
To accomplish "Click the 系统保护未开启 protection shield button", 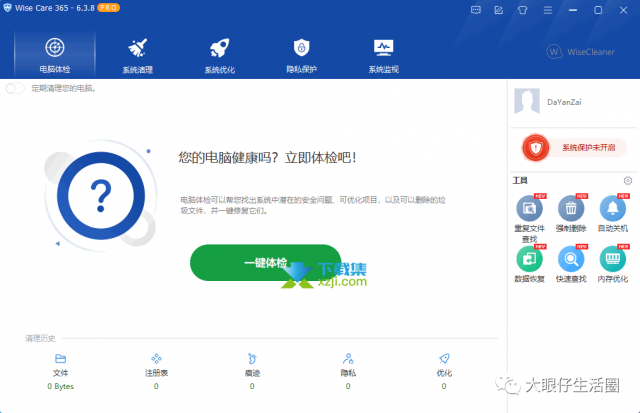I will pyautogui.click(x=574, y=147).
